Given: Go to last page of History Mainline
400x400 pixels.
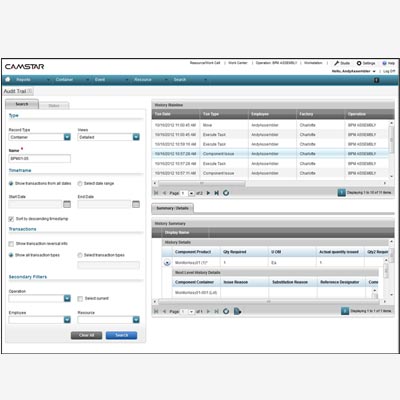Looking at the screenshot, I should [217, 193].
